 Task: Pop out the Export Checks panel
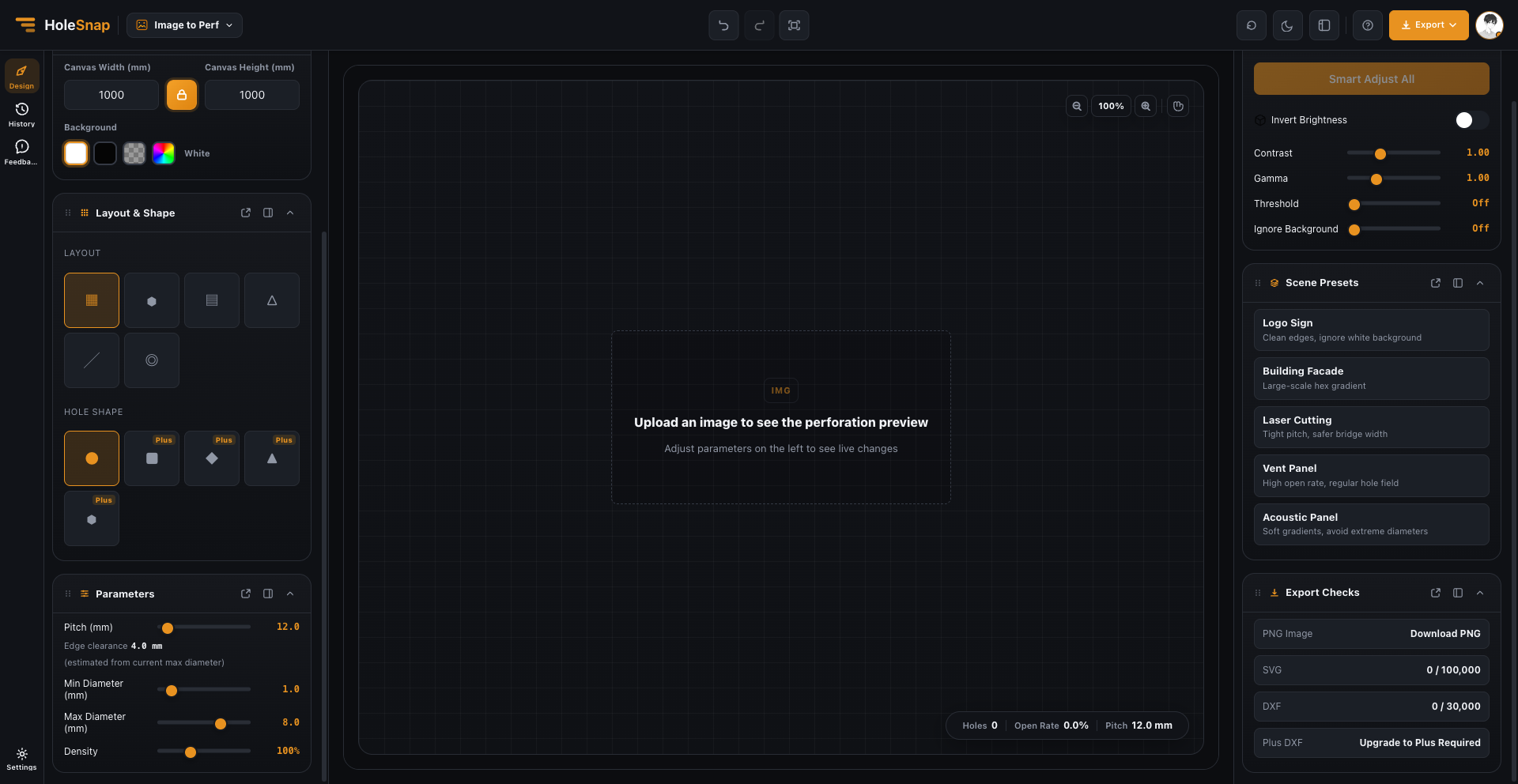(1436, 593)
